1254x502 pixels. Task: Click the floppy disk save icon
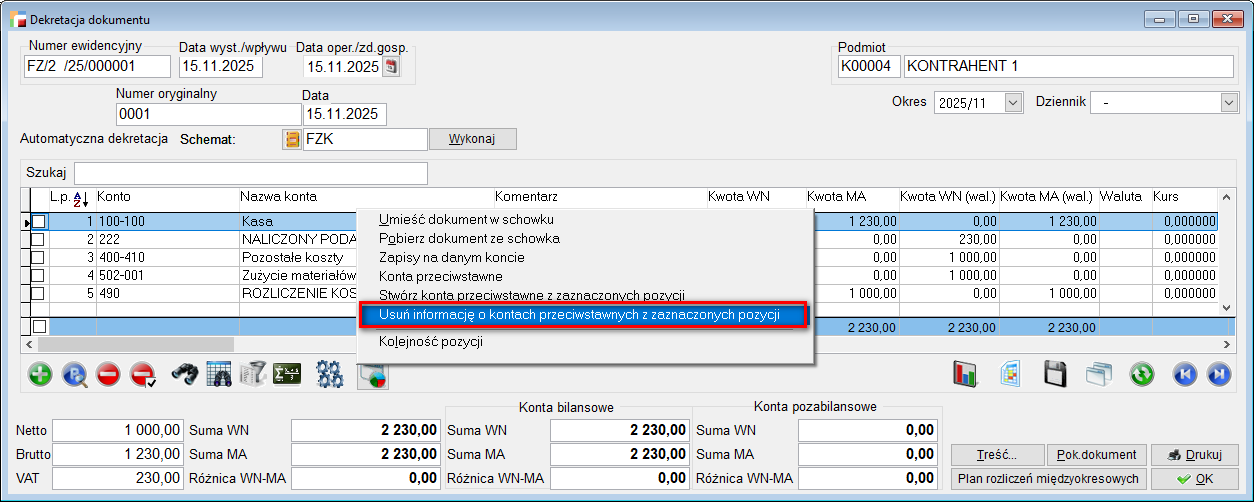(1055, 375)
